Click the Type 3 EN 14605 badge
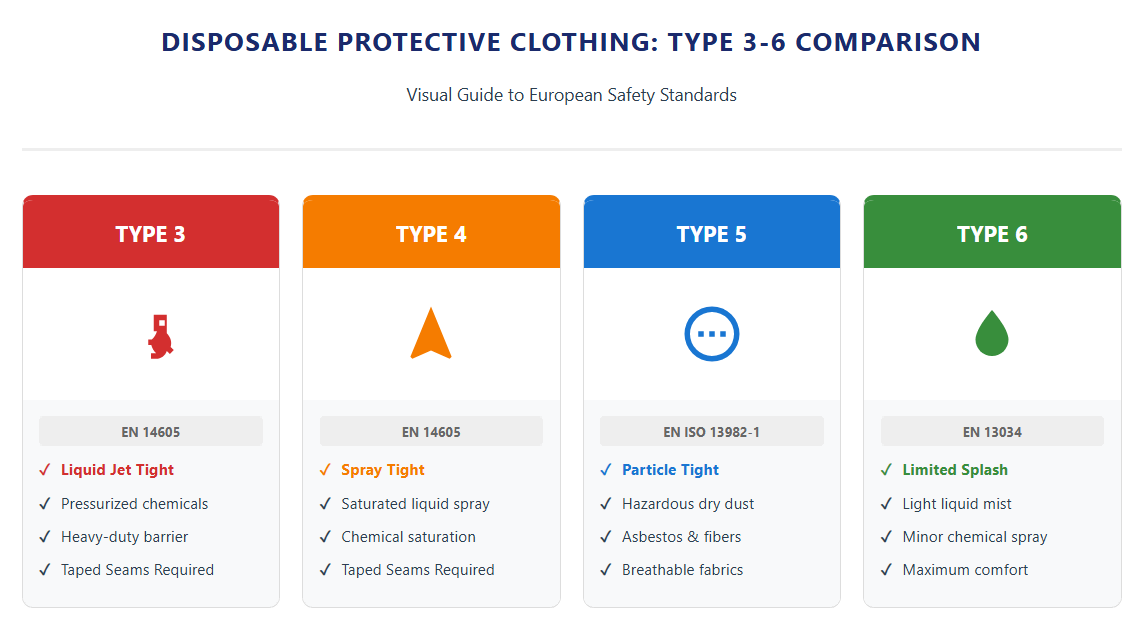Viewport: 1142px width, 623px height. [151, 432]
